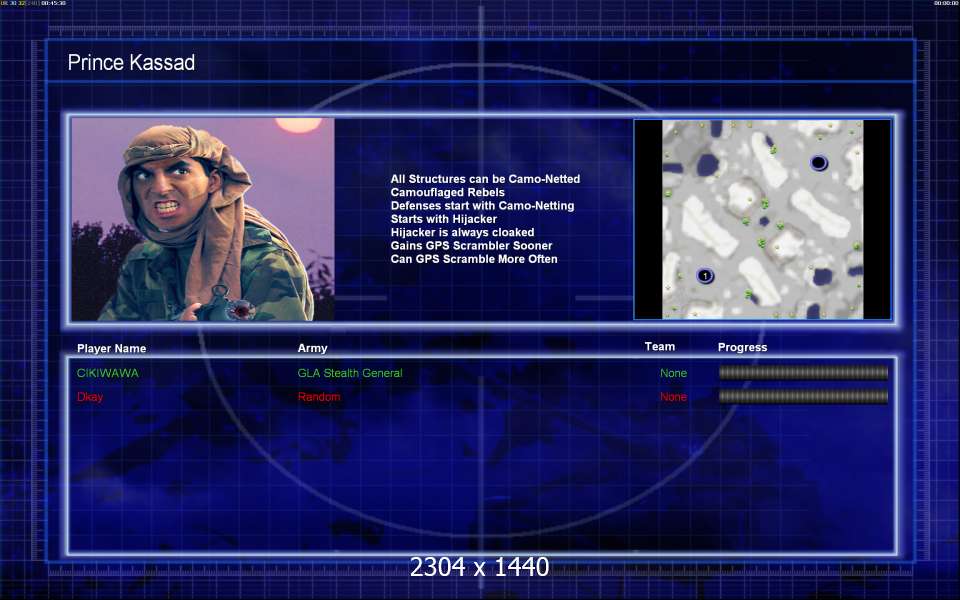The width and height of the screenshot is (960, 600).
Task: Click the Army column header
Action: pos(312,349)
